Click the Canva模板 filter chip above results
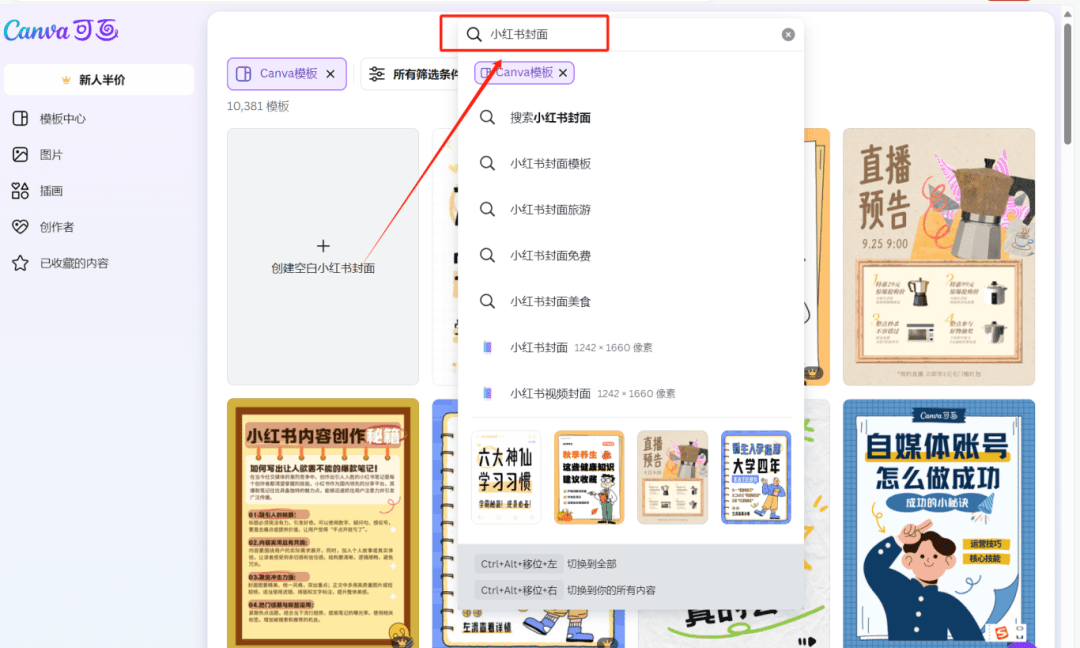The width and height of the screenshot is (1080, 648). [287, 74]
